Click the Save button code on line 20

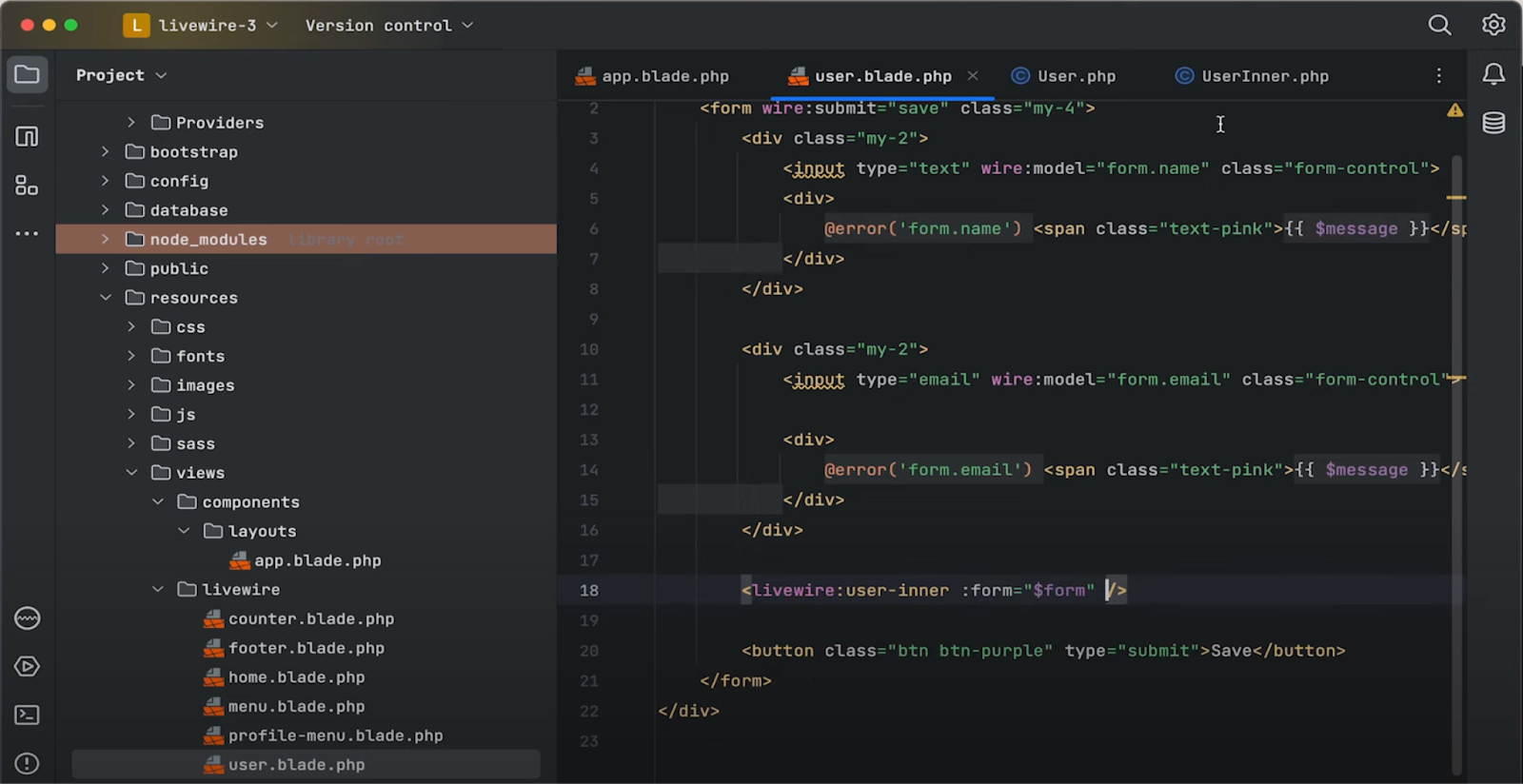point(1043,651)
